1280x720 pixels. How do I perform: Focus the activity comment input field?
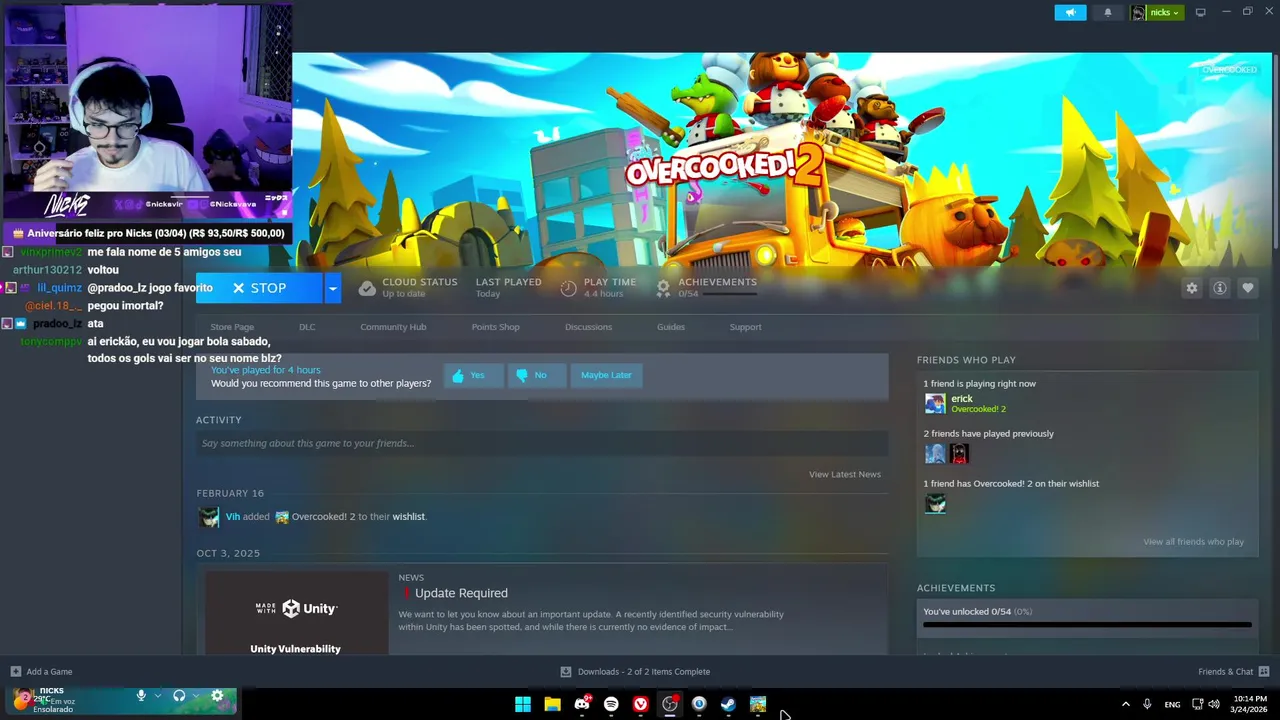click(542, 443)
